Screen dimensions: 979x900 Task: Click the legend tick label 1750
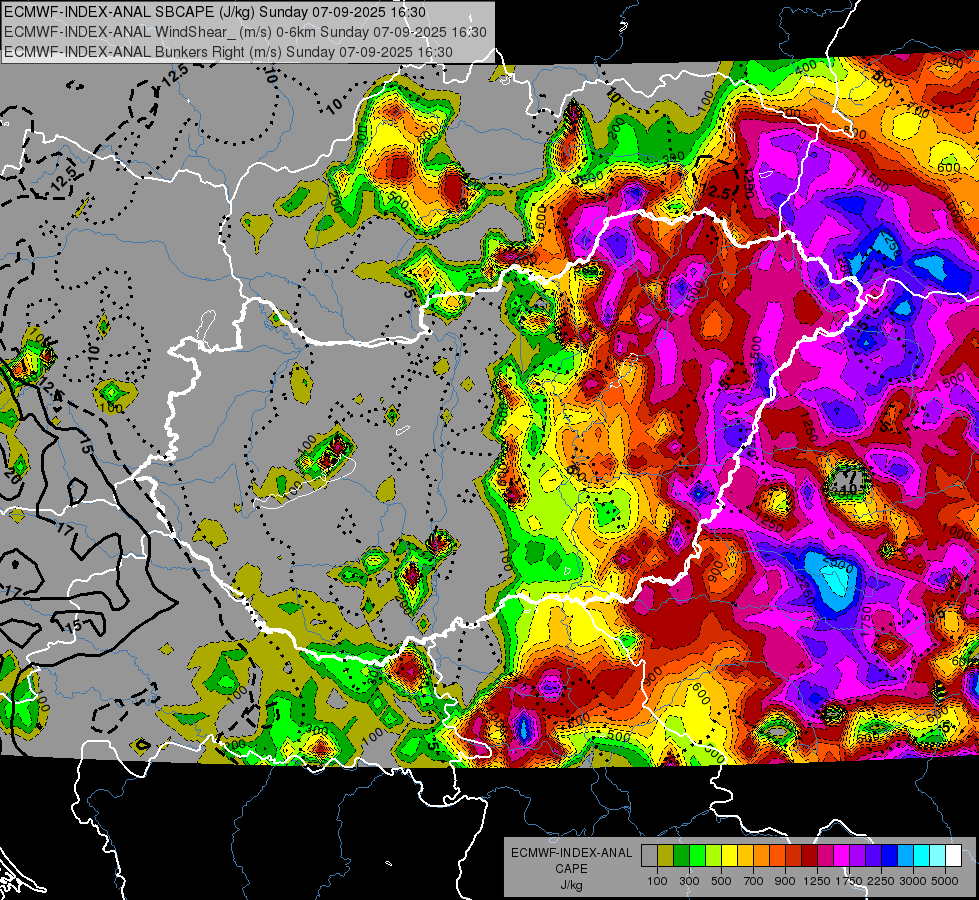pyautogui.click(x=849, y=881)
